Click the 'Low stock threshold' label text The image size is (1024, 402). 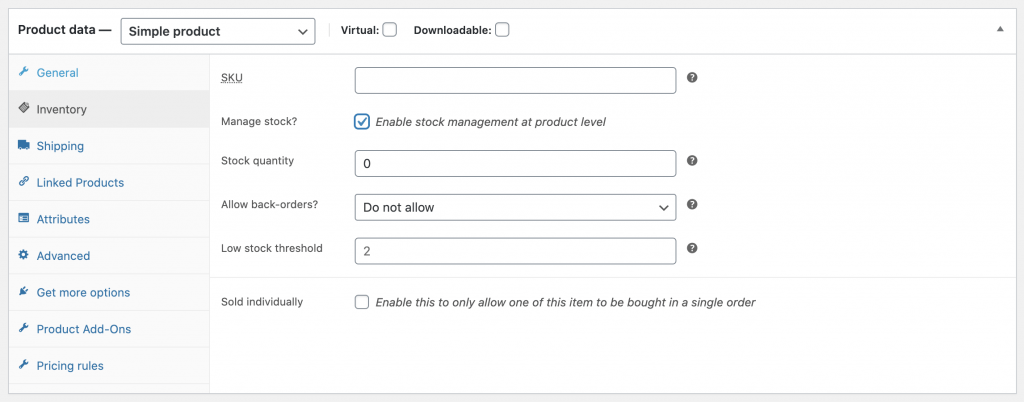coord(272,248)
